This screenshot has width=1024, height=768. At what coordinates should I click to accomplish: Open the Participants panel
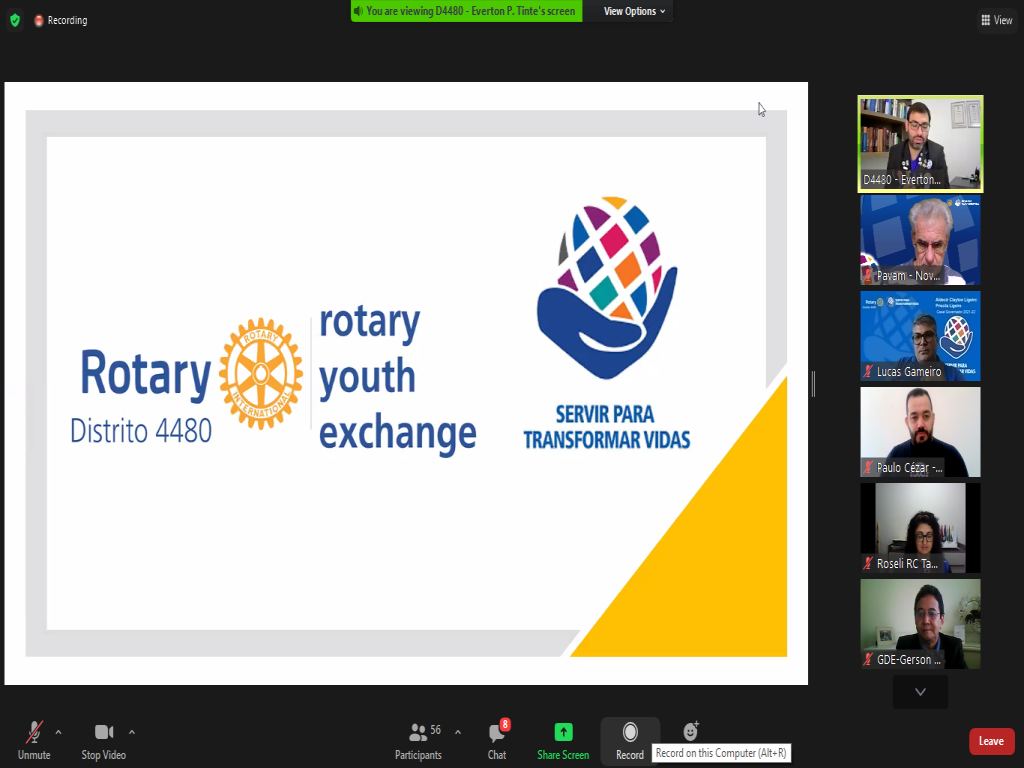tap(419, 739)
